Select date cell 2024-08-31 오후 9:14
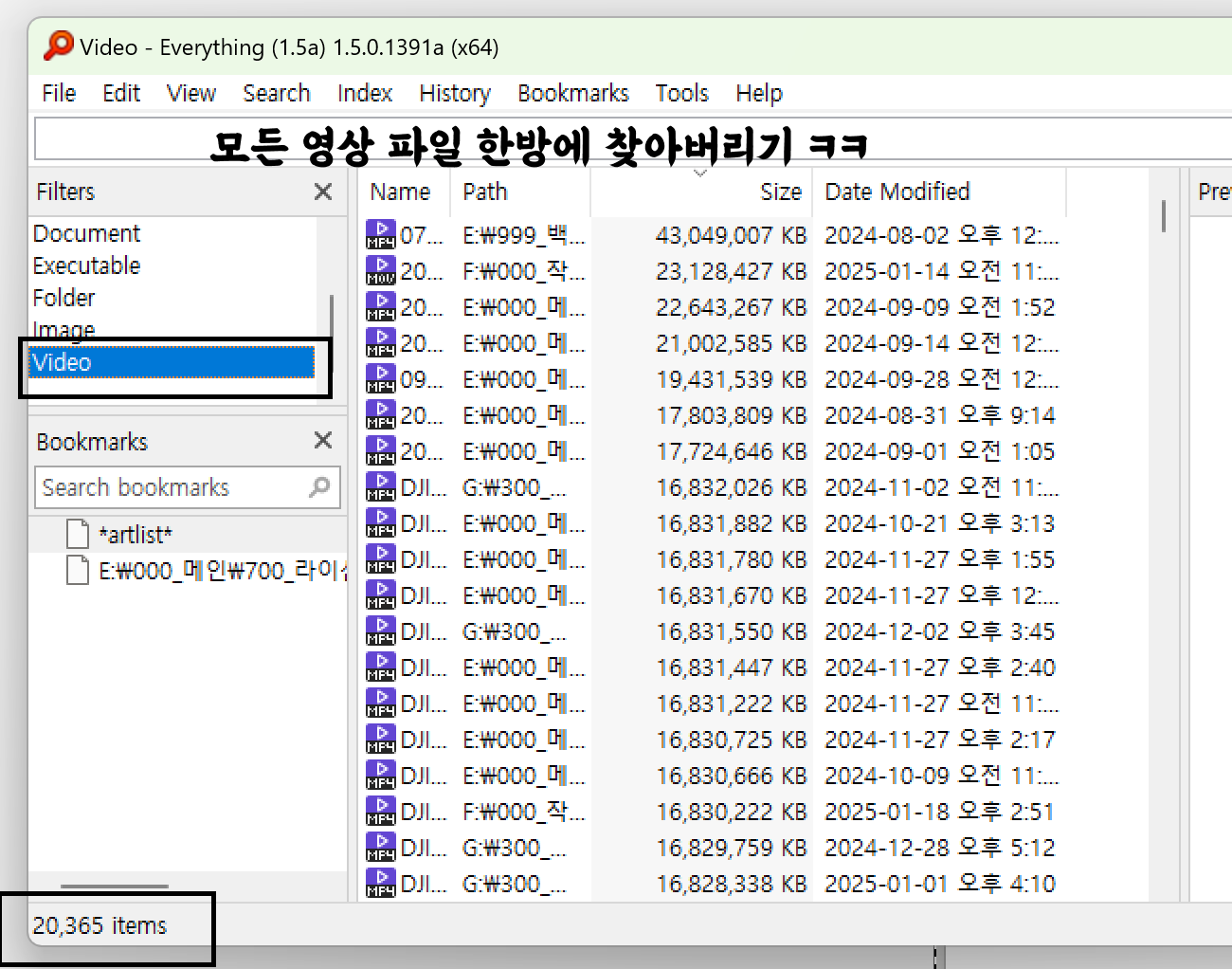This screenshot has width=1232, height=969. 939,415
